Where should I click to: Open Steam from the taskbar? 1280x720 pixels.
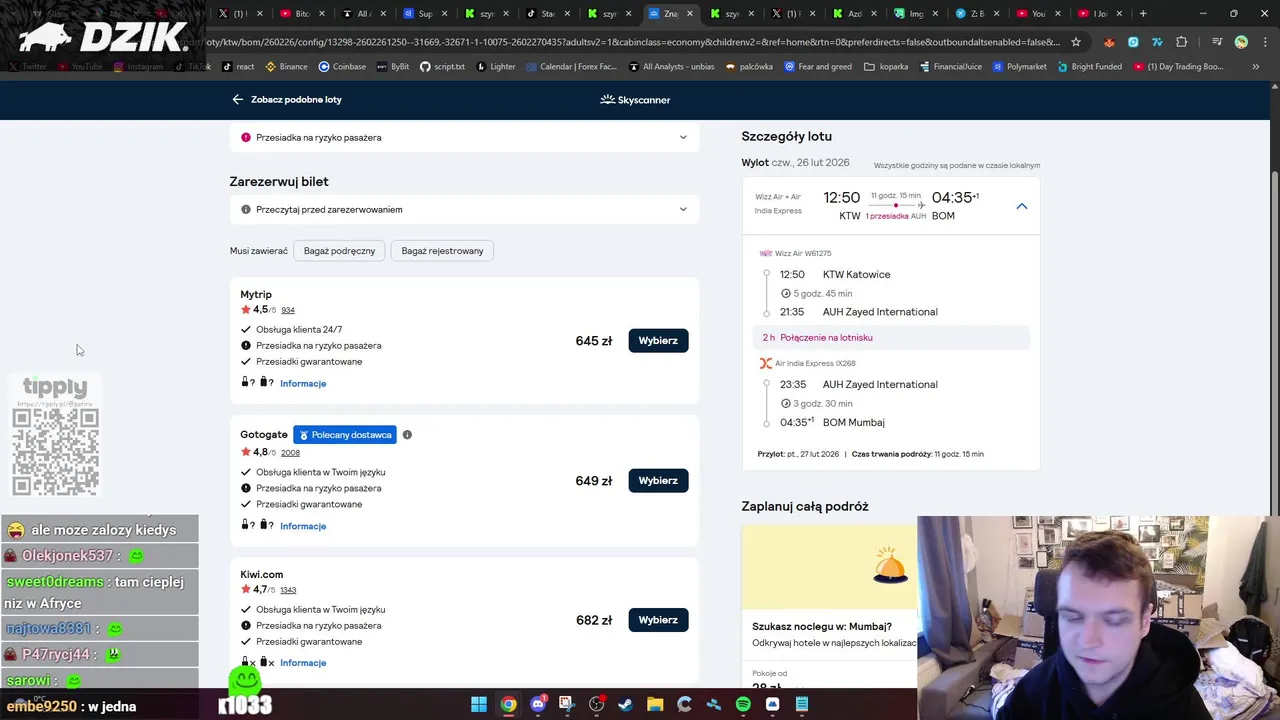point(626,705)
